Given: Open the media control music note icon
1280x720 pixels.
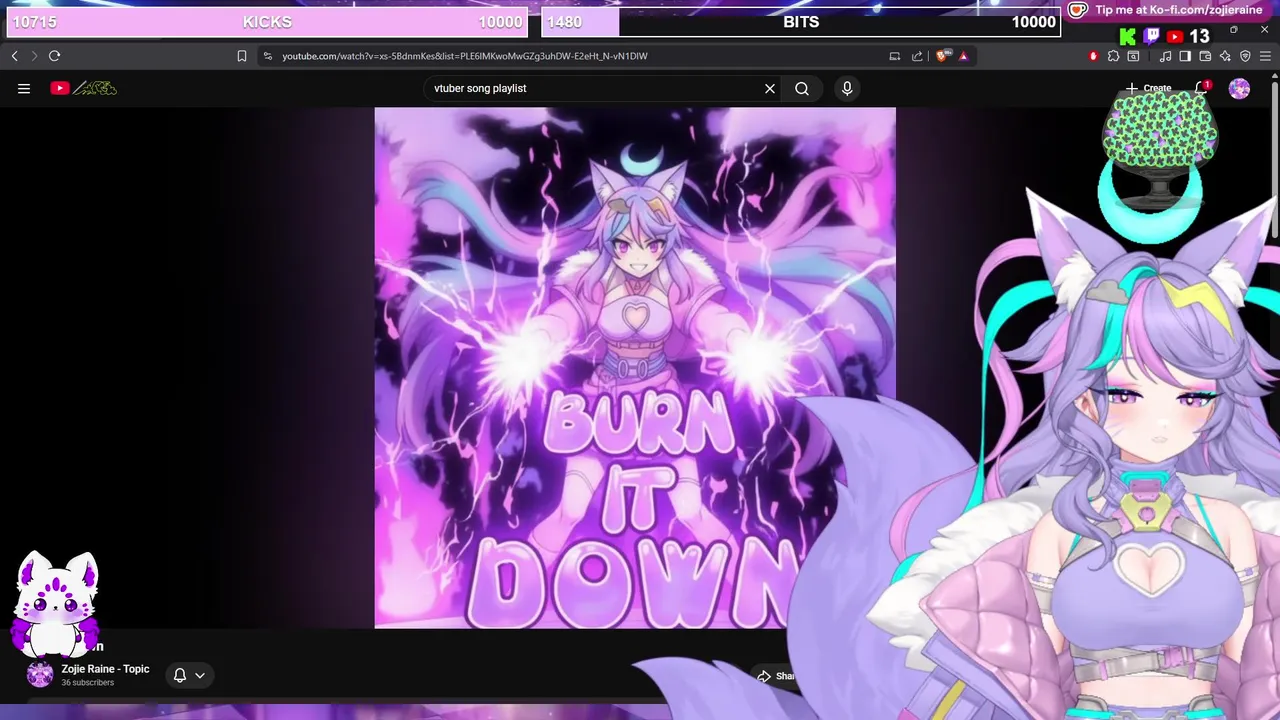Looking at the screenshot, I should (1165, 56).
